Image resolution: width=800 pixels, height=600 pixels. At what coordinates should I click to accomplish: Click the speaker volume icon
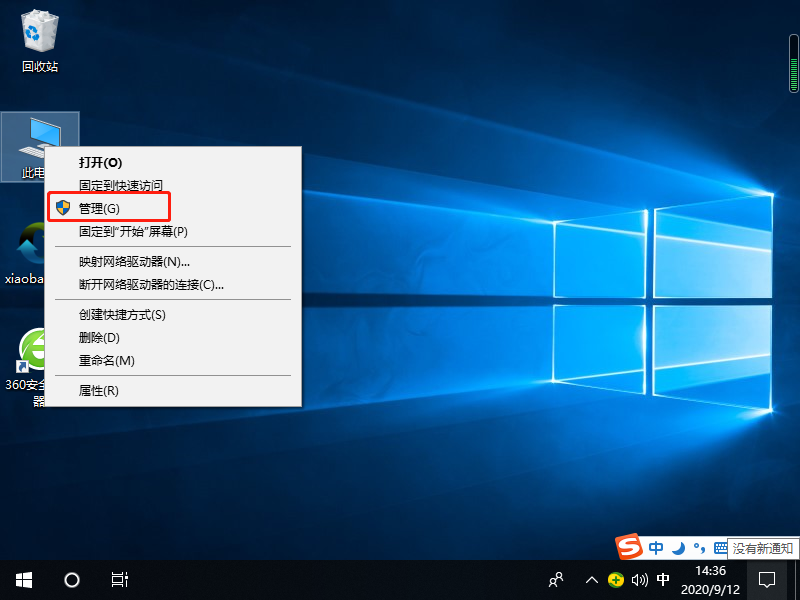640,580
